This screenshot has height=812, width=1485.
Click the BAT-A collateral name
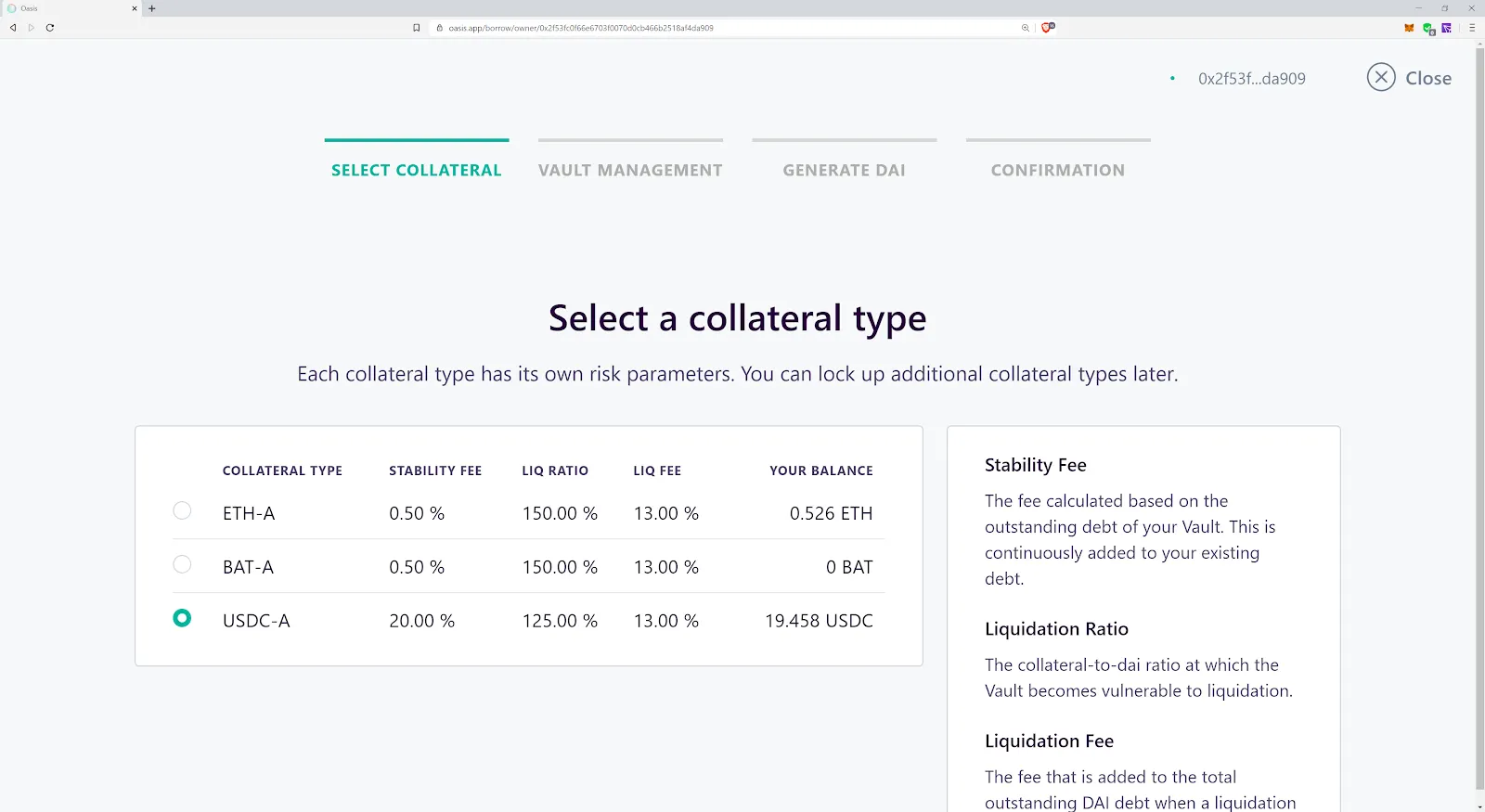(x=248, y=567)
